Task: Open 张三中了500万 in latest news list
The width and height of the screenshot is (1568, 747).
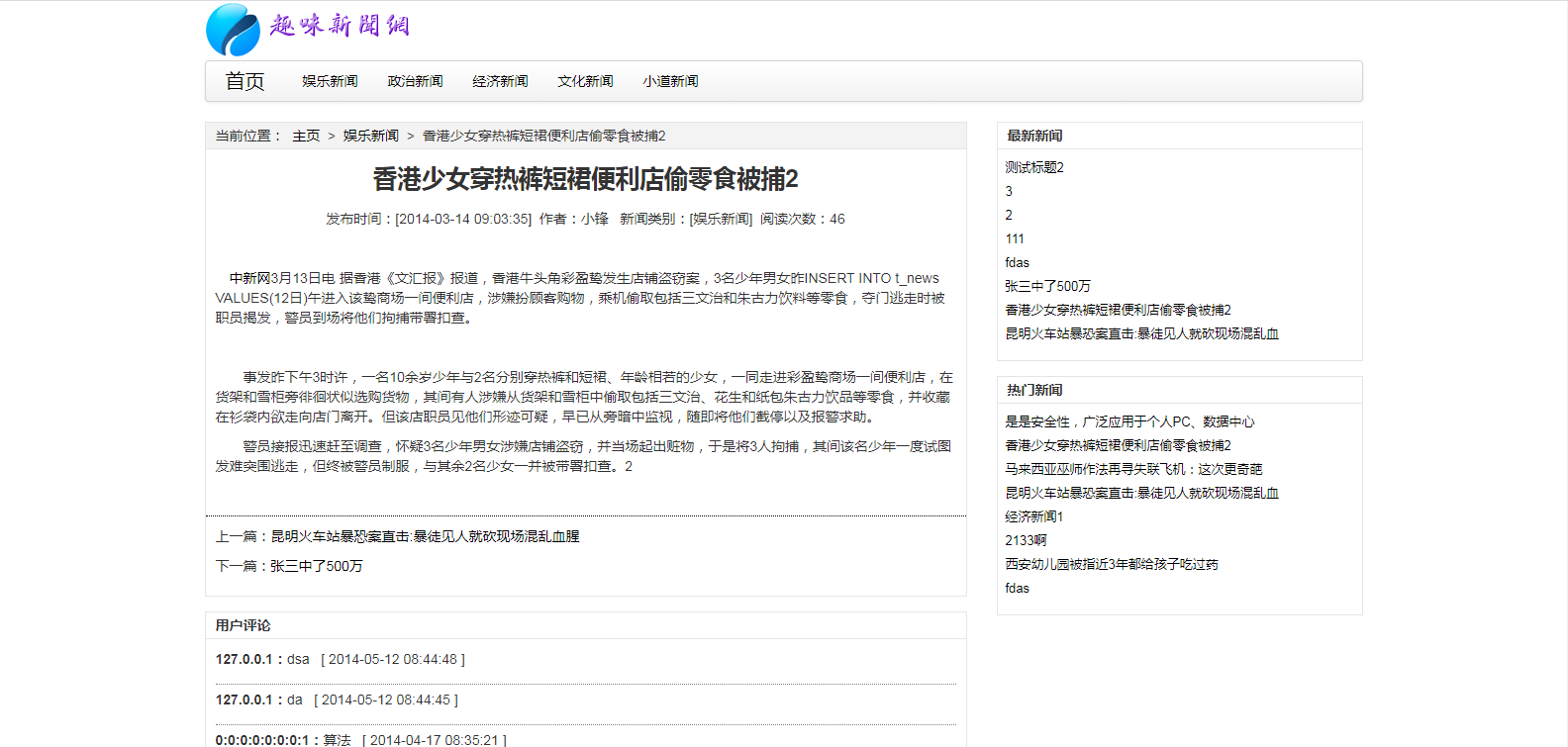Action: pyautogui.click(x=1048, y=286)
